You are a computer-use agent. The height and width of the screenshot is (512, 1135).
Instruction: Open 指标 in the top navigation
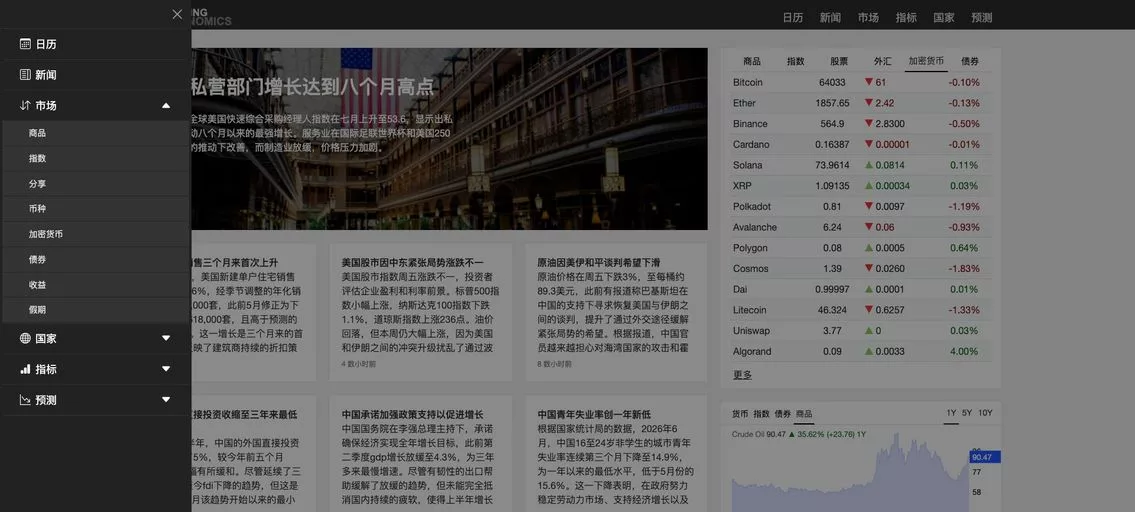(906, 17)
